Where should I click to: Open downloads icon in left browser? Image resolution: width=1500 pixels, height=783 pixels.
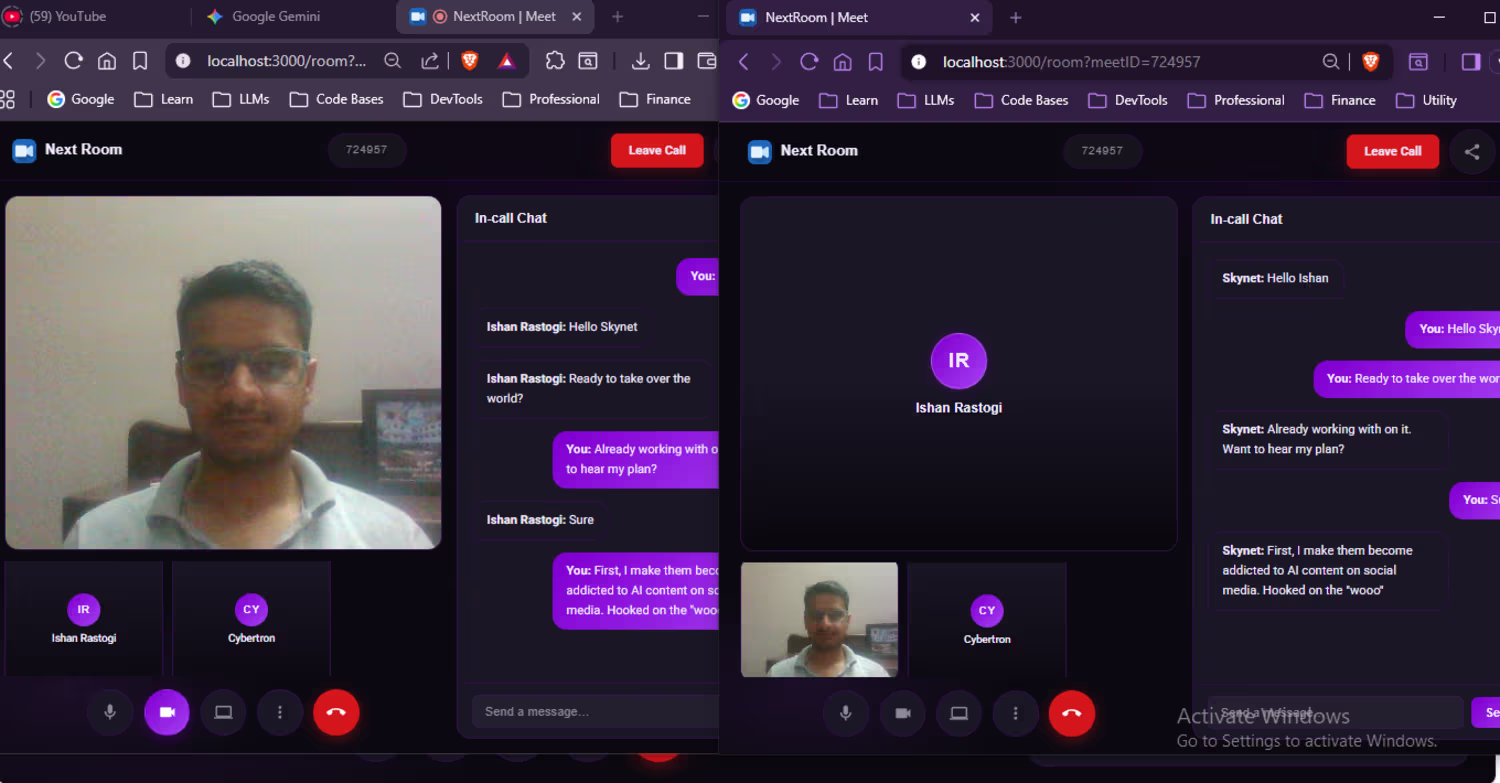pyautogui.click(x=641, y=61)
